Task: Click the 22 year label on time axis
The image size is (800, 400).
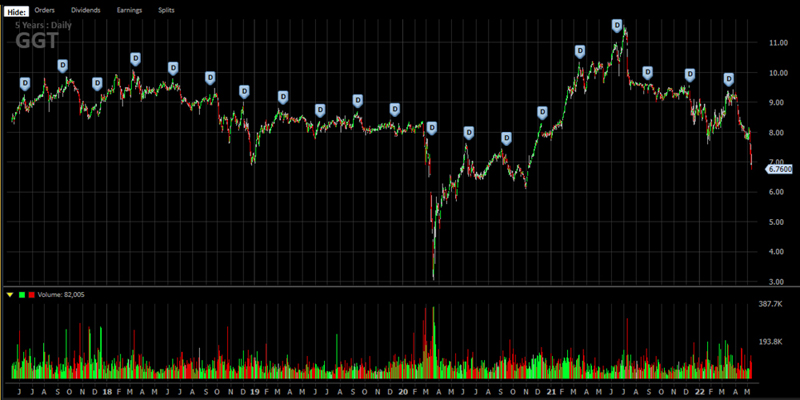Action: click(699, 392)
